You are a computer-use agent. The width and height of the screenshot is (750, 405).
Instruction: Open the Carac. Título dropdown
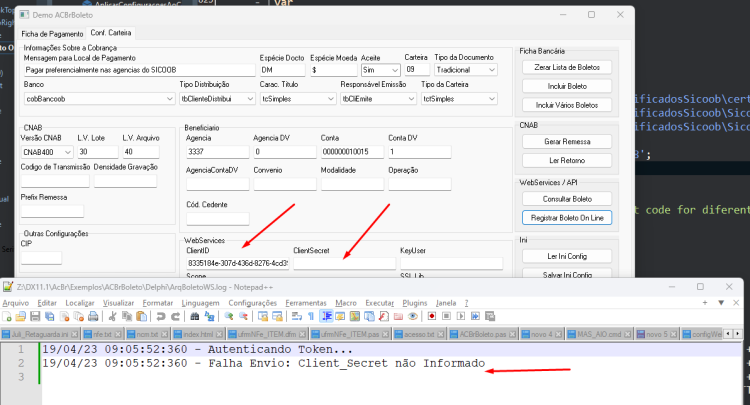[x=298, y=99]
